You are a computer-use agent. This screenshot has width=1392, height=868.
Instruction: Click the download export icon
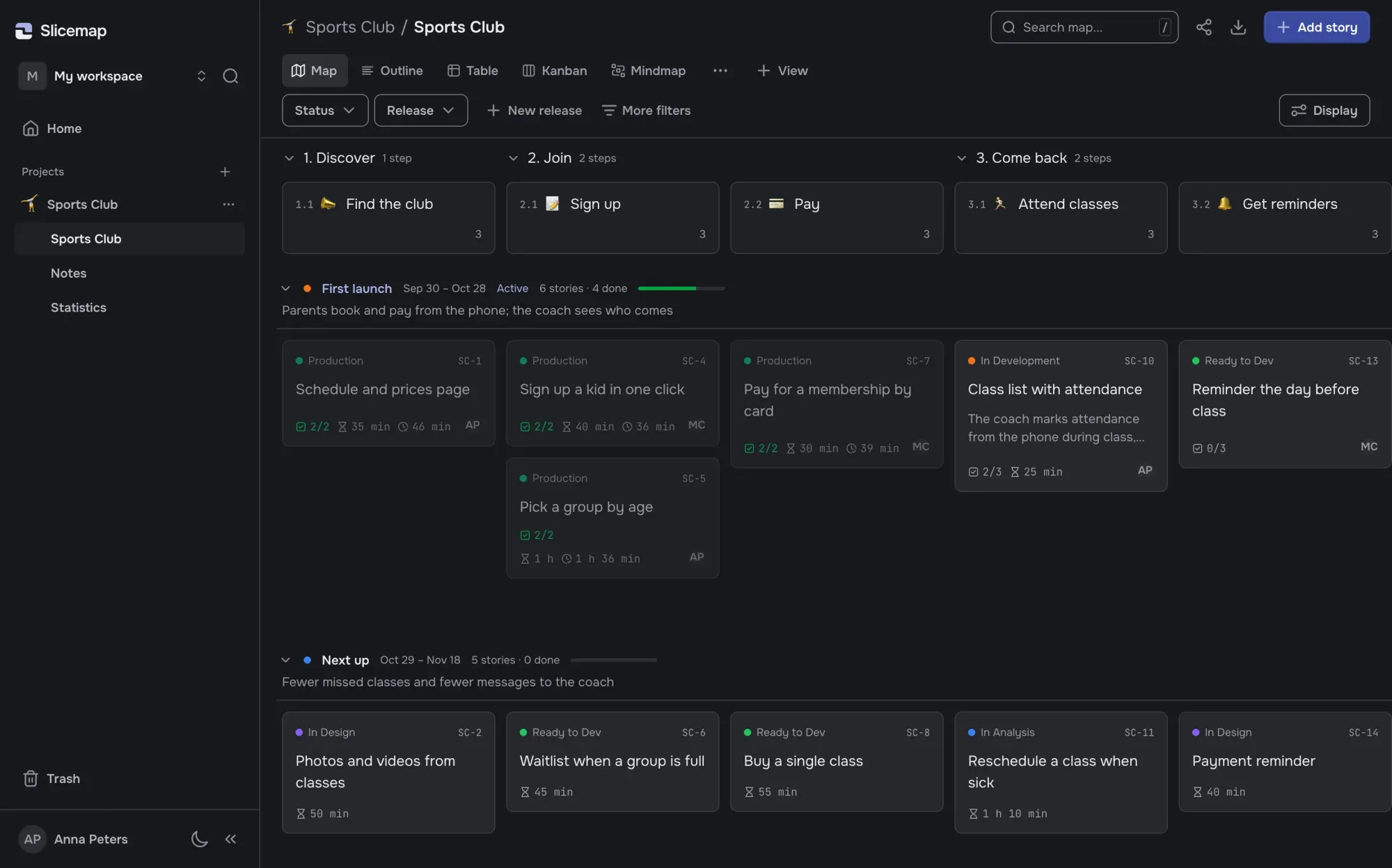pyautogui.click(x=1238, y=27)
